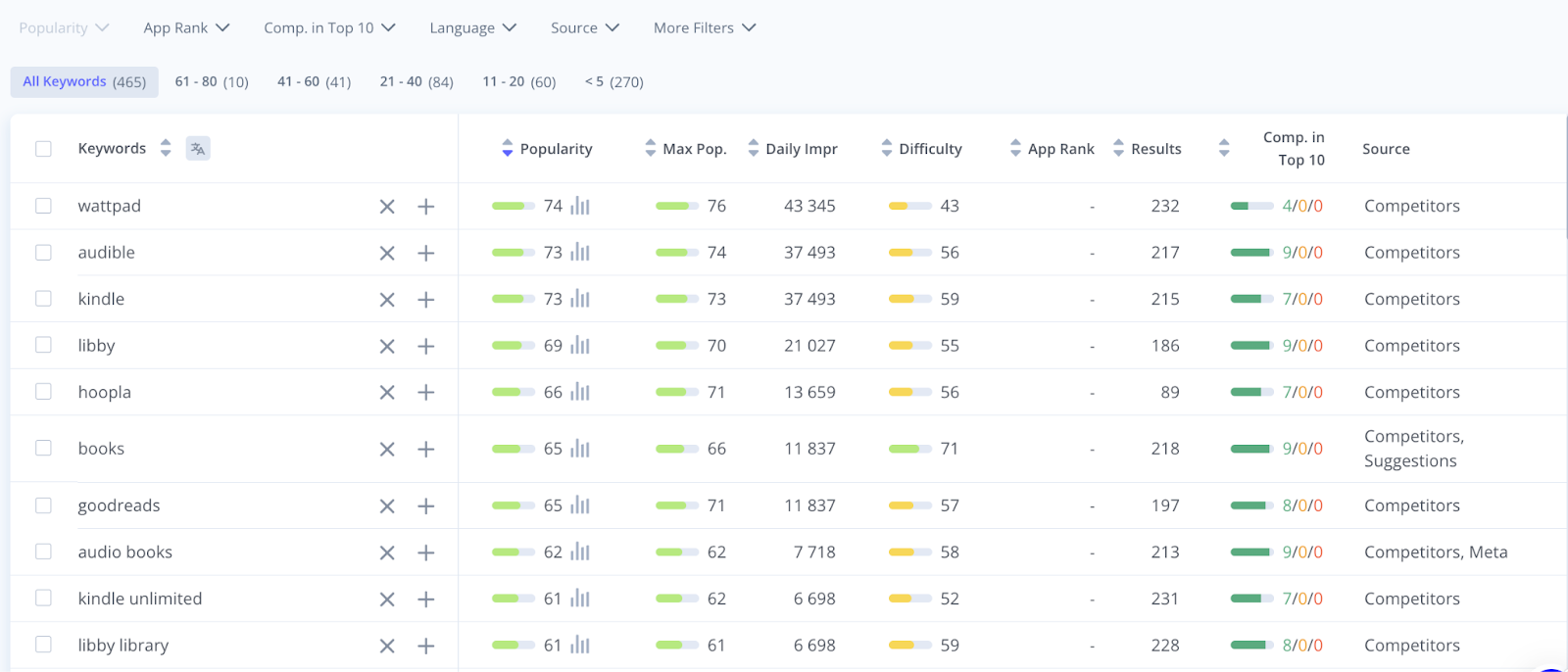1568x672 pixels.
Task: Open the 21 - 40 (84) tab
Action: coord(416,82)
